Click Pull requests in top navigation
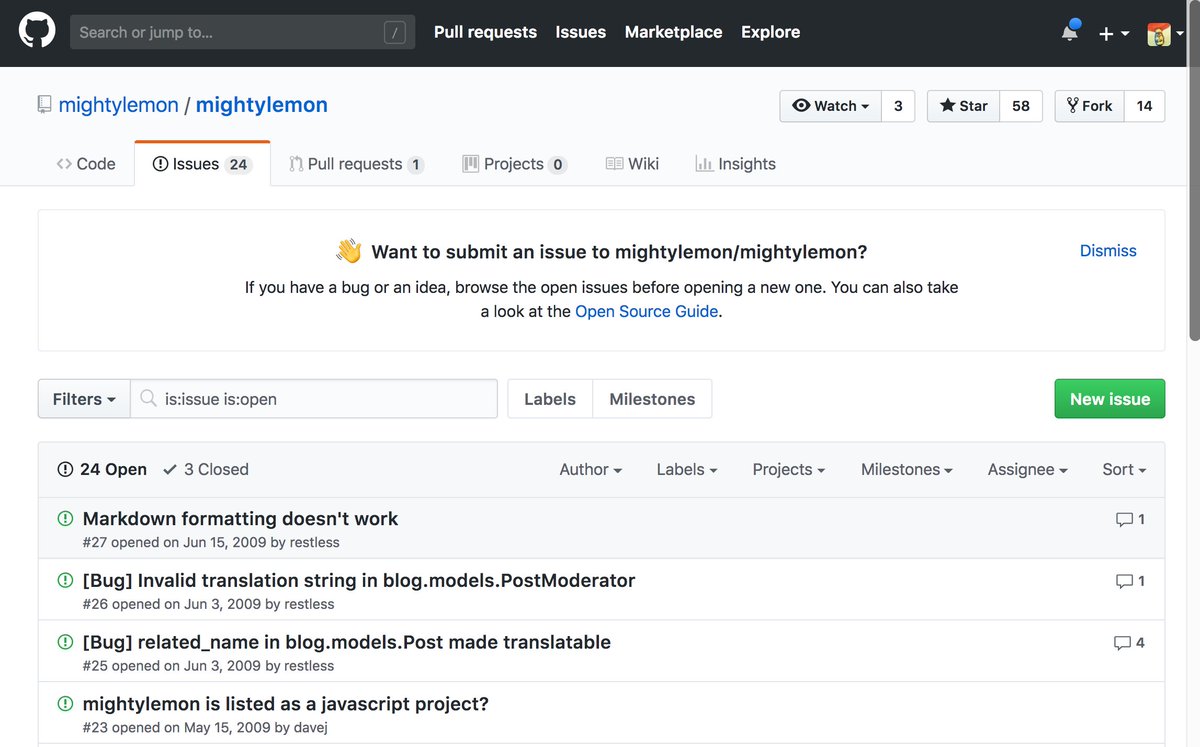Viewport: 1200px width, 747px height. click(x=485, y=32)
